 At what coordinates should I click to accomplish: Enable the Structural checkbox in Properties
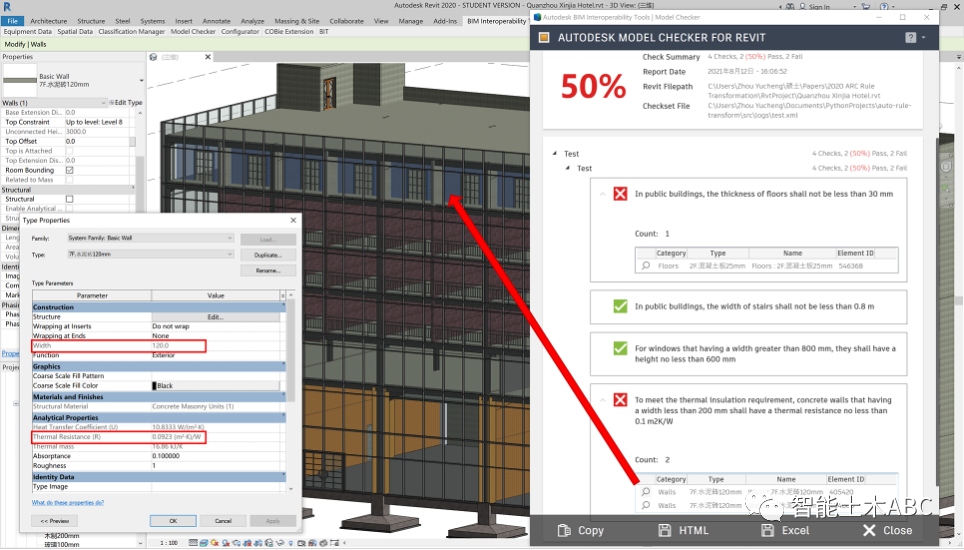click(69, 199)
